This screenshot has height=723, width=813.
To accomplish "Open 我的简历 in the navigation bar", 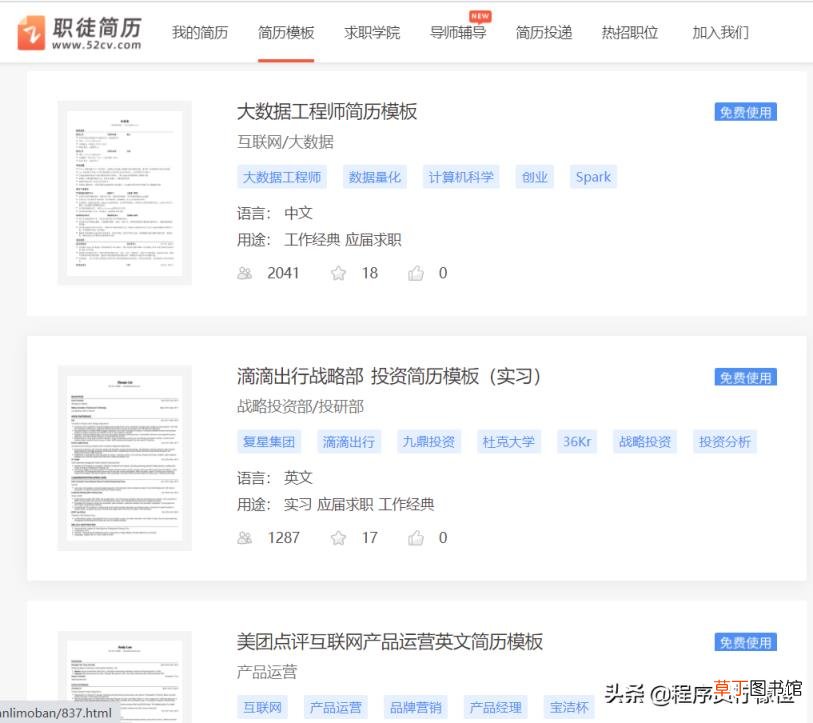I will pos(200,33).
